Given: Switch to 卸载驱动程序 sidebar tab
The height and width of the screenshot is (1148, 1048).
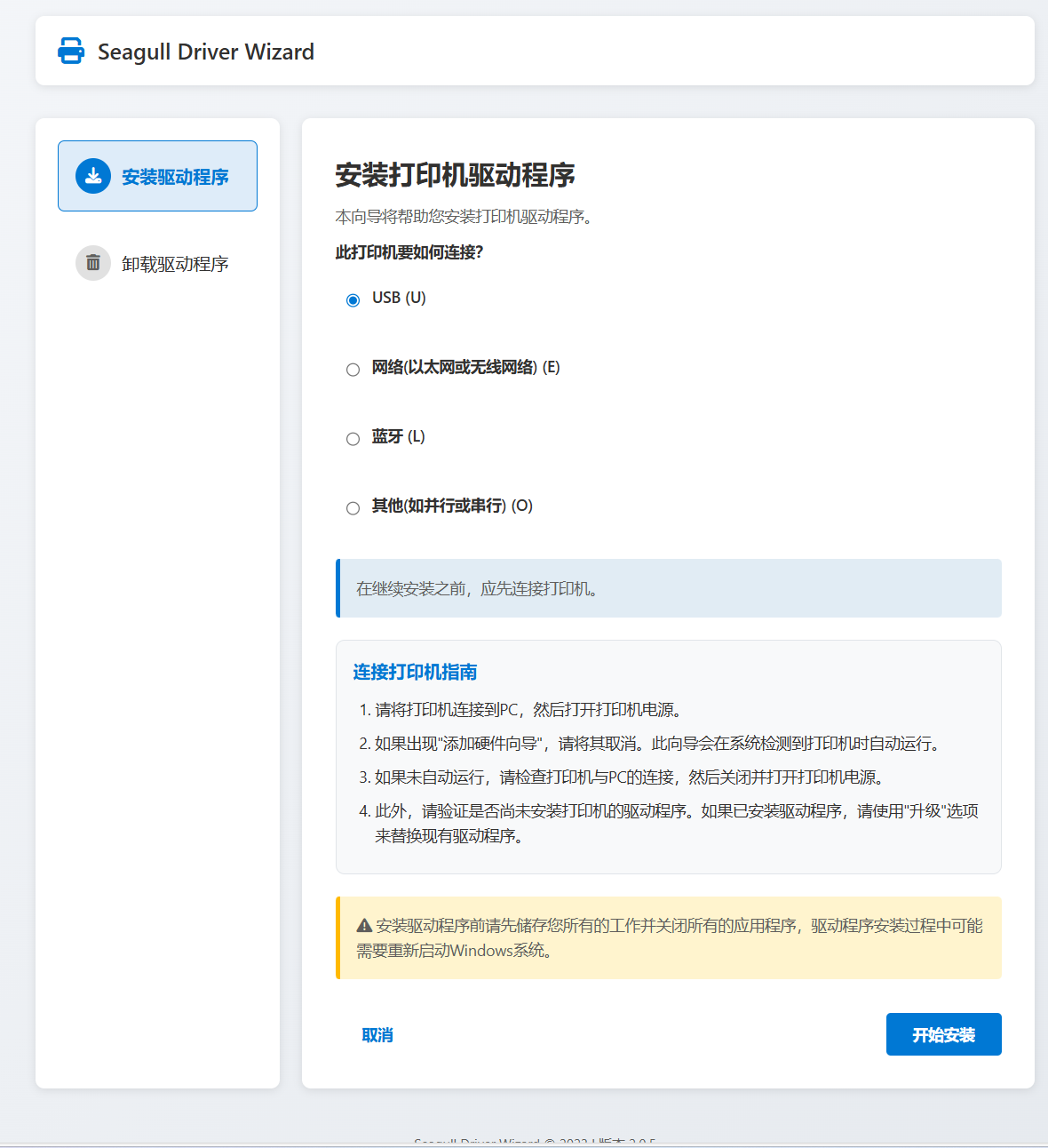Looking at the screenshot, I should tap(157, 263).
